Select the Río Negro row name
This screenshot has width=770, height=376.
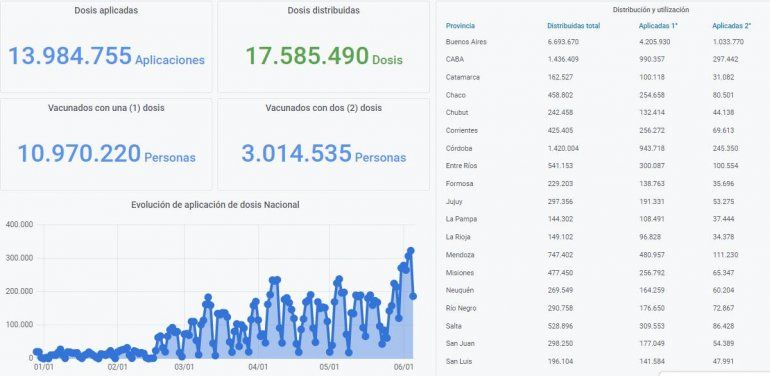click(x=461, y=308)
